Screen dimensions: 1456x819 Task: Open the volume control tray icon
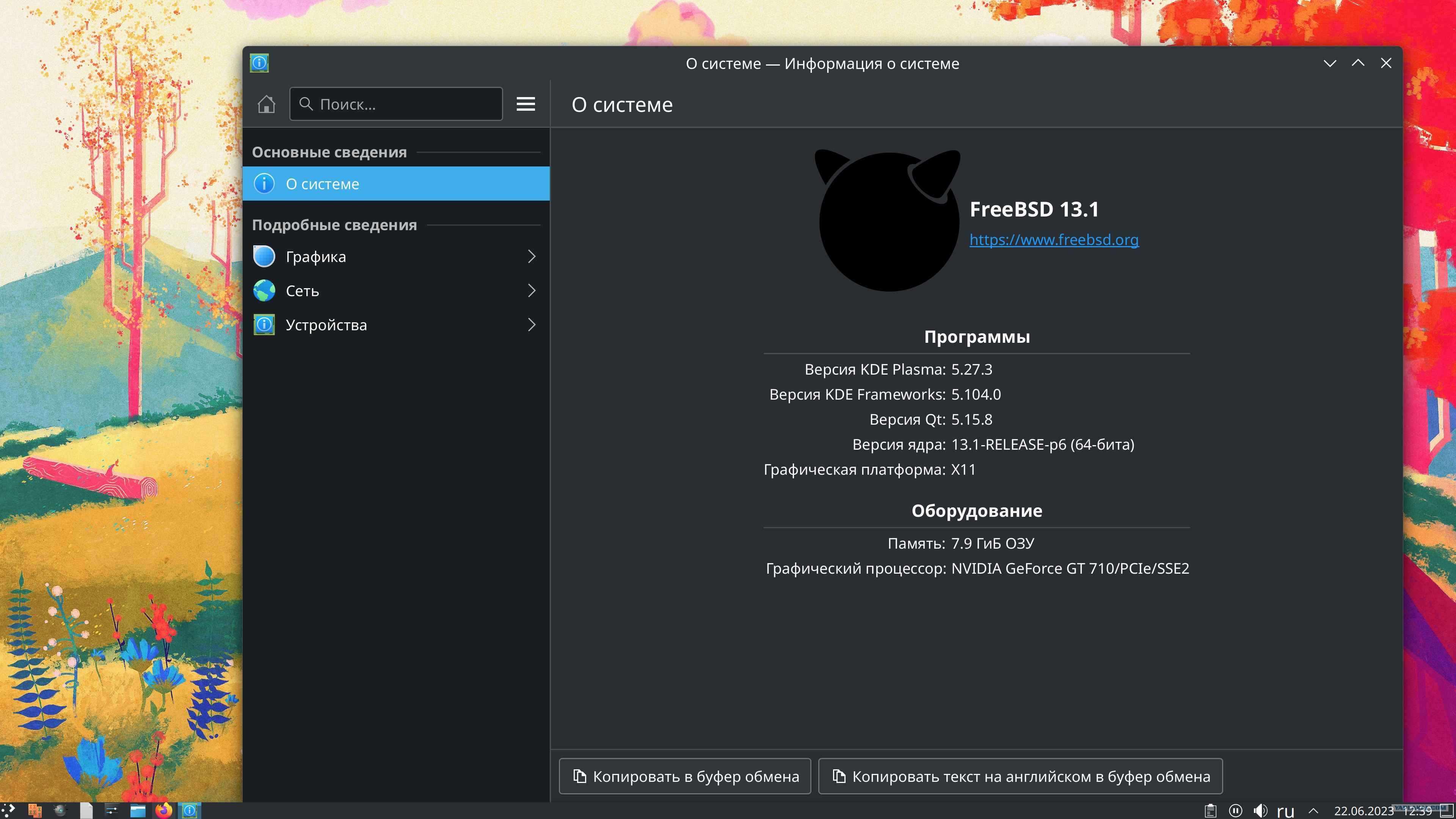[x=1260, y=811]
